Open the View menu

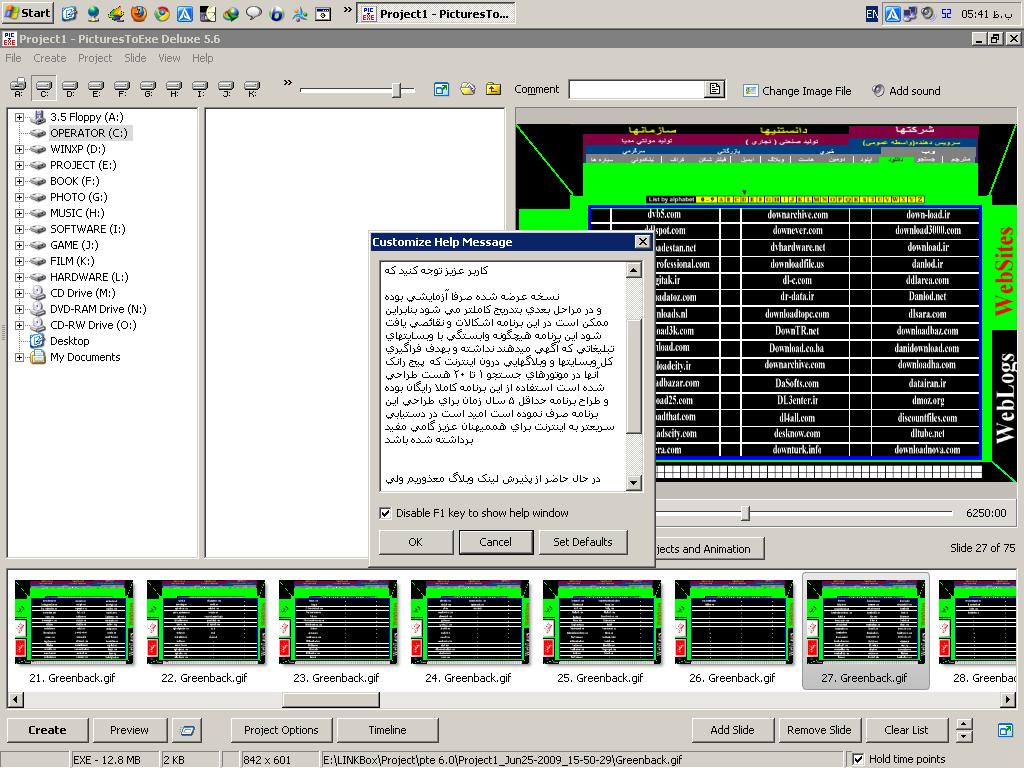click(x=169, y=58)
